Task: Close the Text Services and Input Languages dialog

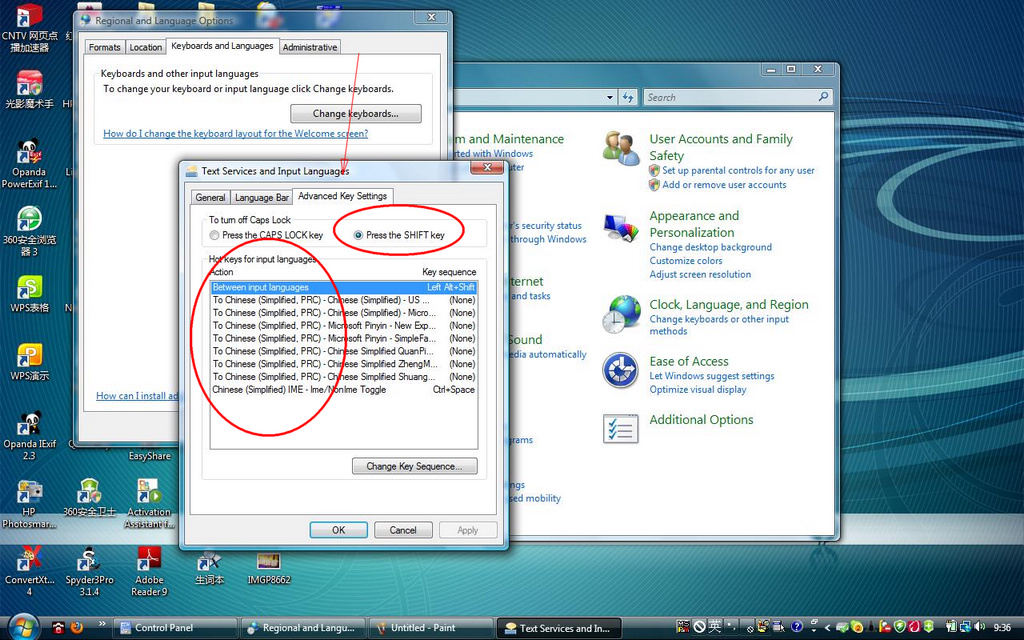Action: click(487, 168)
